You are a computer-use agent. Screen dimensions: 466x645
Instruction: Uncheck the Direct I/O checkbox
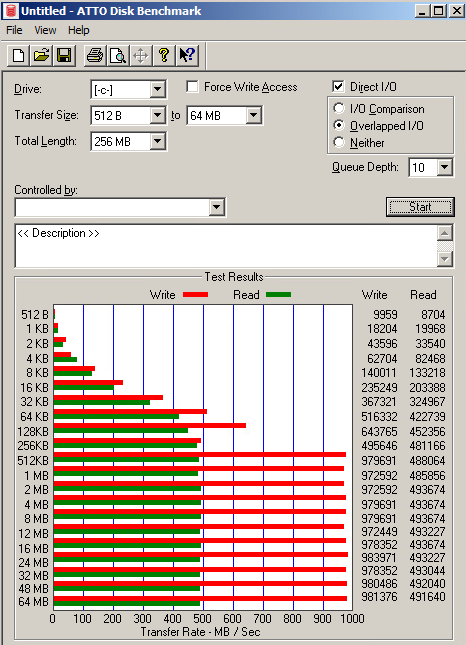pos(338,86)
